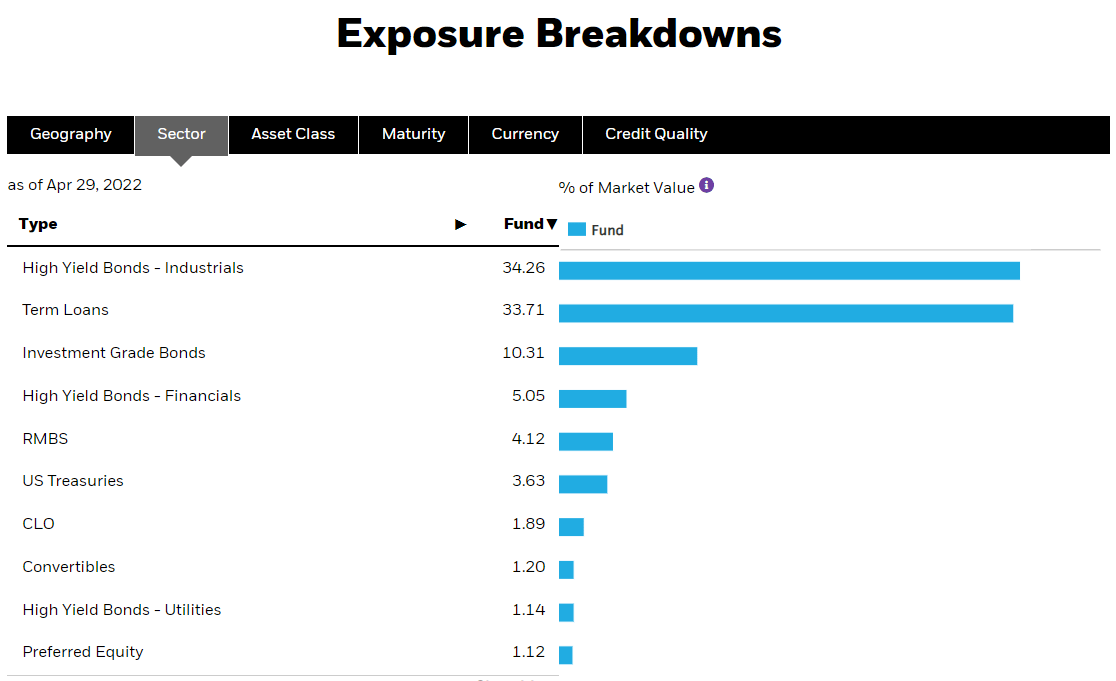Open the Currency tab

click(525, 134)
